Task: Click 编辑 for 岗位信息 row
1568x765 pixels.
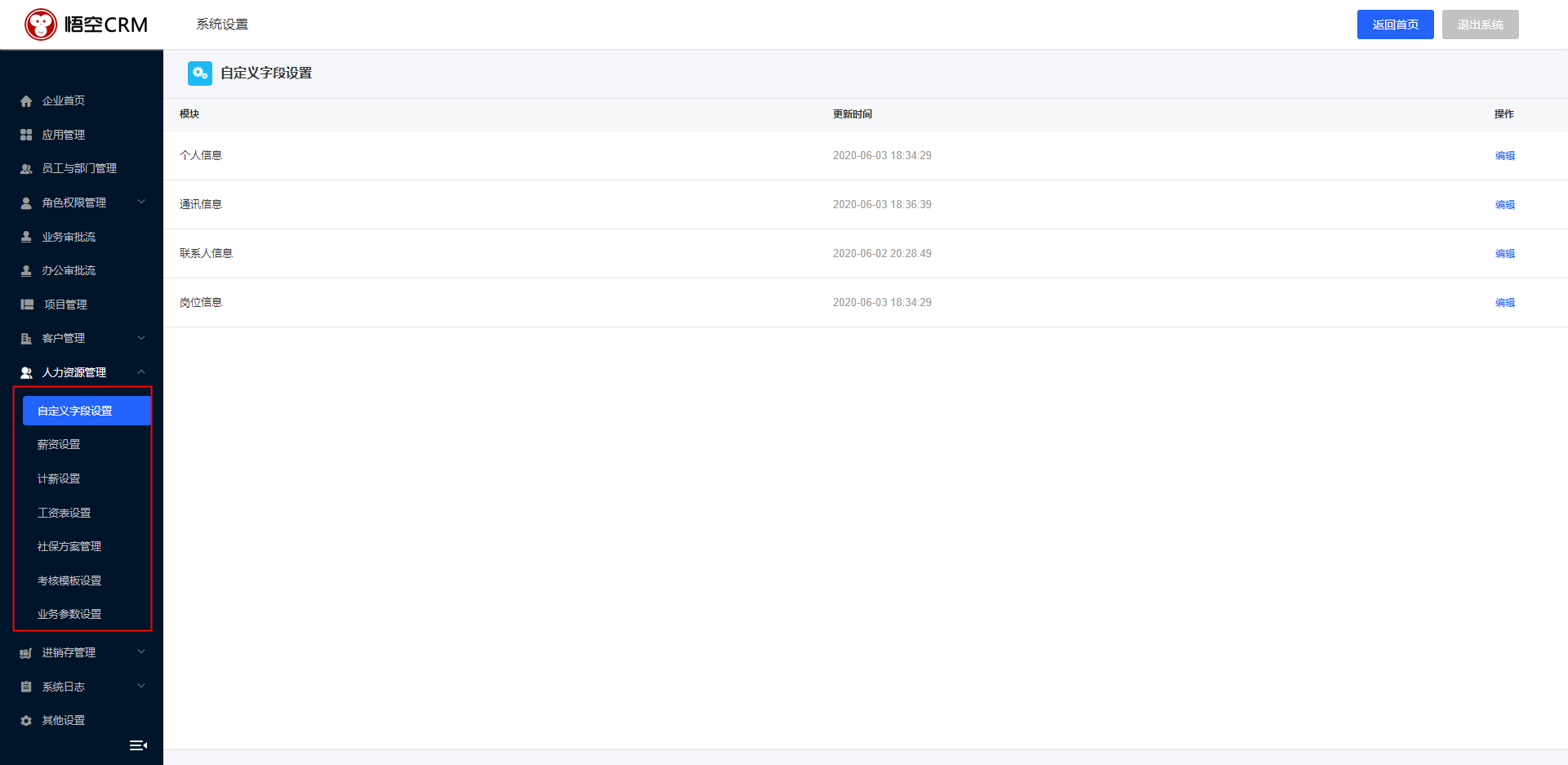Action: (1504, 302)
